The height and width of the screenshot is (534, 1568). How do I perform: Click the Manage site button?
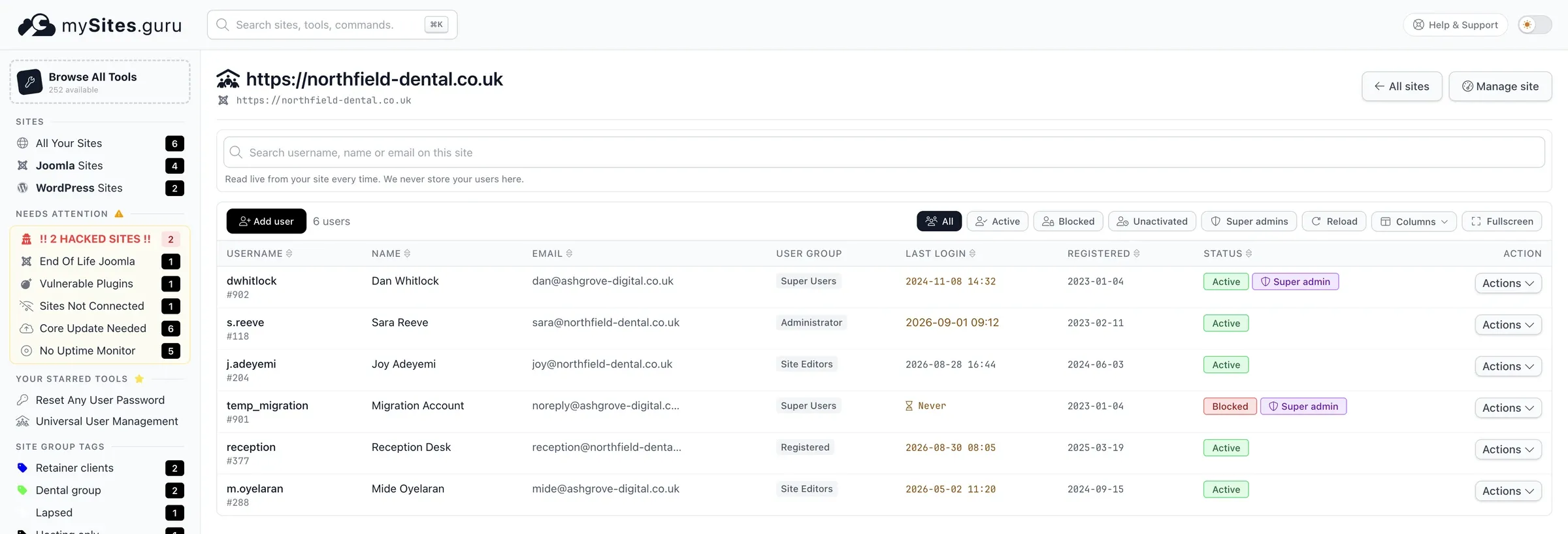[1500, 86]
